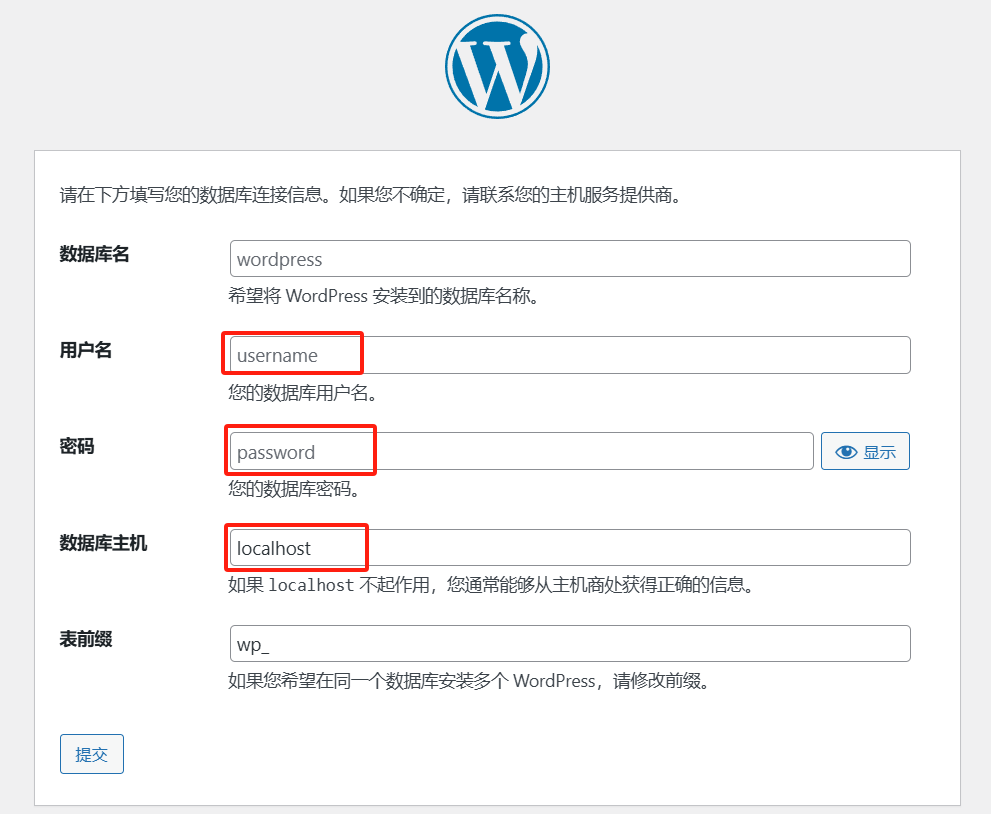Click the WordPress logo at the top

pos(497,67)
